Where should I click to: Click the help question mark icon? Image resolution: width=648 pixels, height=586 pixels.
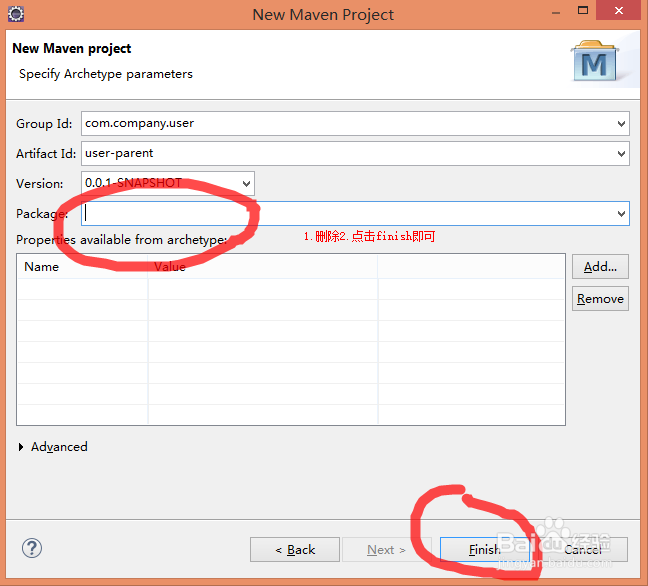(x=32, y=548)
